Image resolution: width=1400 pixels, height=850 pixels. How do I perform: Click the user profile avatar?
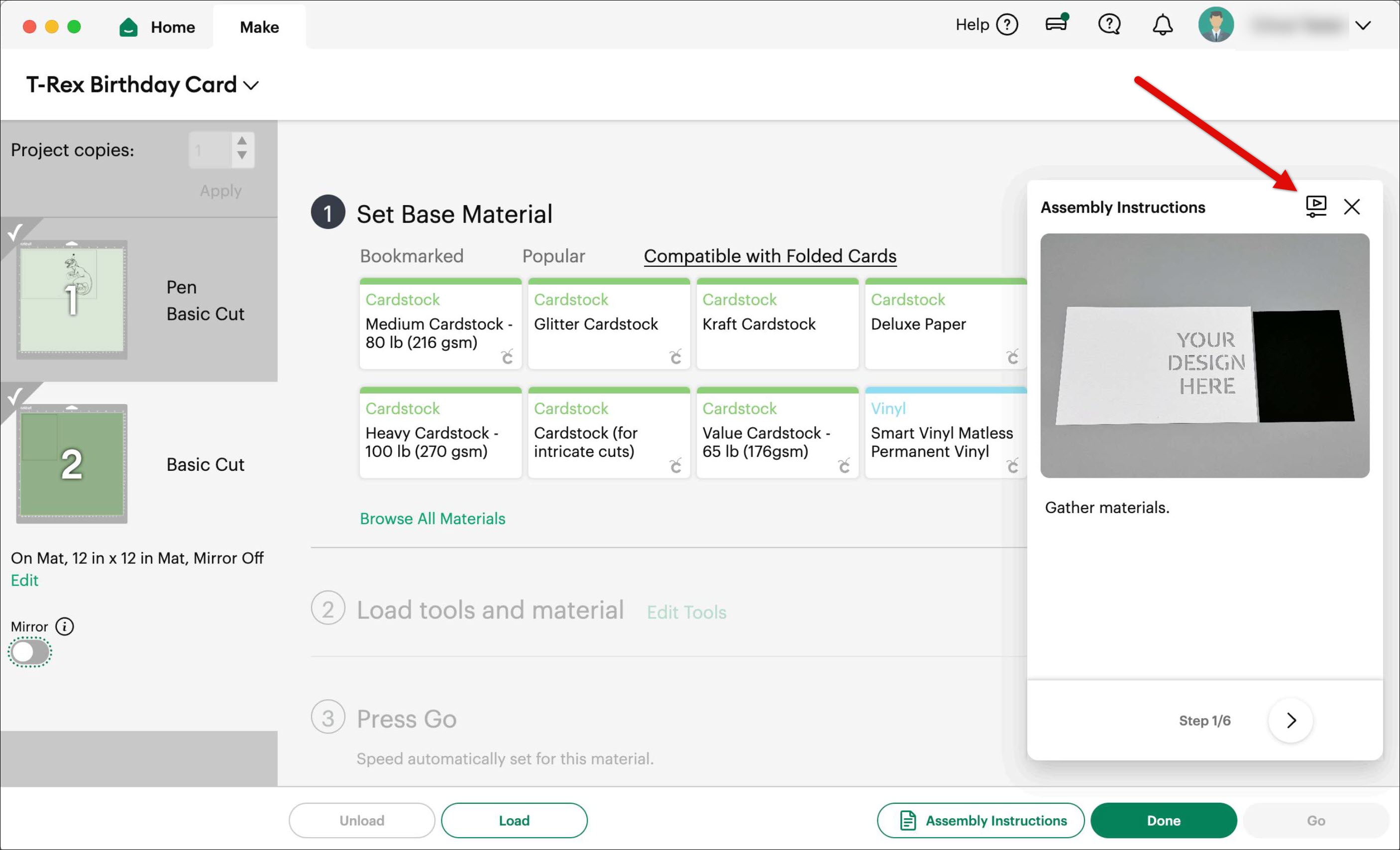point(1215,25)
